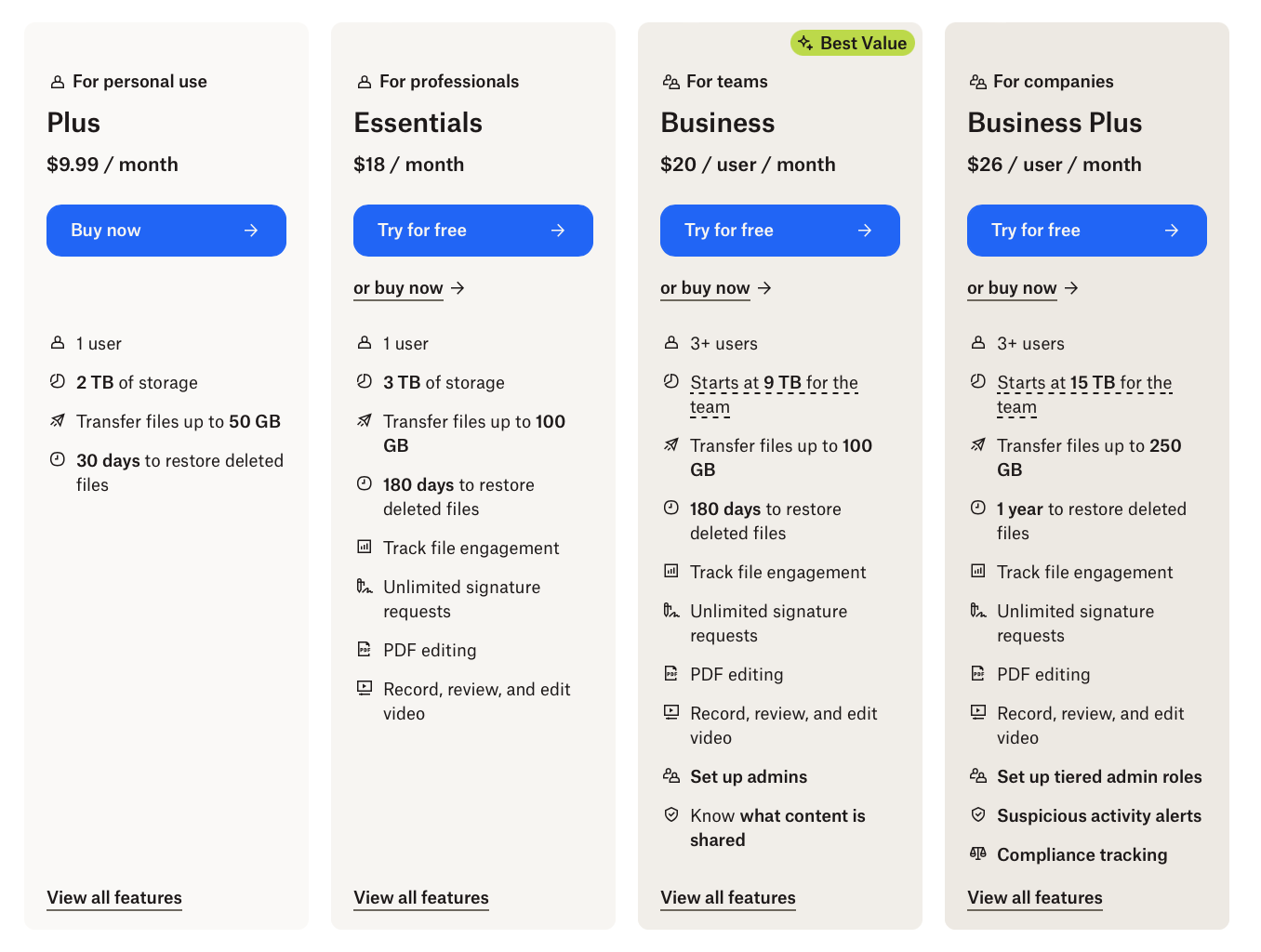This screenshot has height=952, width=1261.
Task: Click the signature icon for Unlimited signature requests
Action: tap(365, 588)
